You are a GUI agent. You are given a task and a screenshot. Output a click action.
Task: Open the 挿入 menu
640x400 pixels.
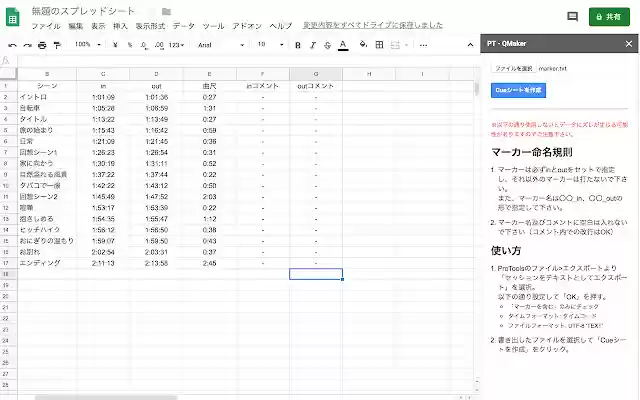(x=120, y=26)
